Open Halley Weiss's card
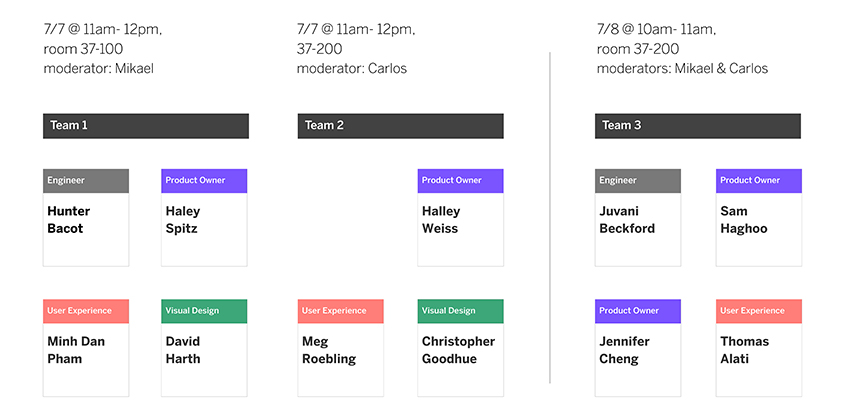850x420 pixels. (x=461, y=217)
